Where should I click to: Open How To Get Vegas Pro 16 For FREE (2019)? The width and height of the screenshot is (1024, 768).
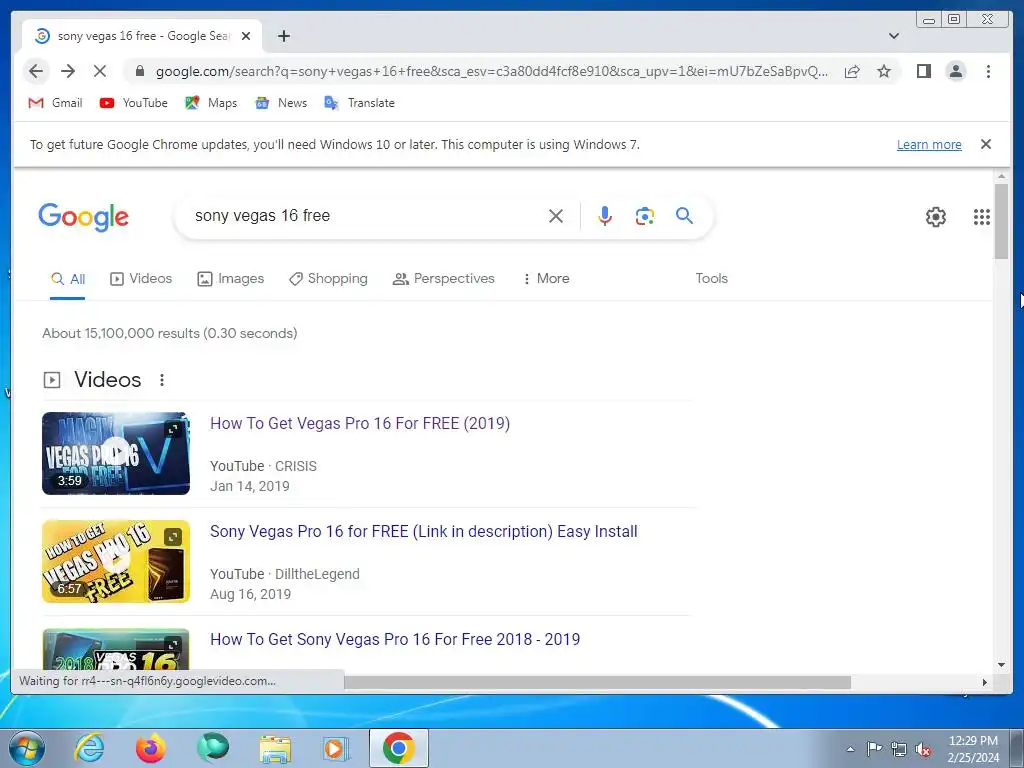point(360,423)
